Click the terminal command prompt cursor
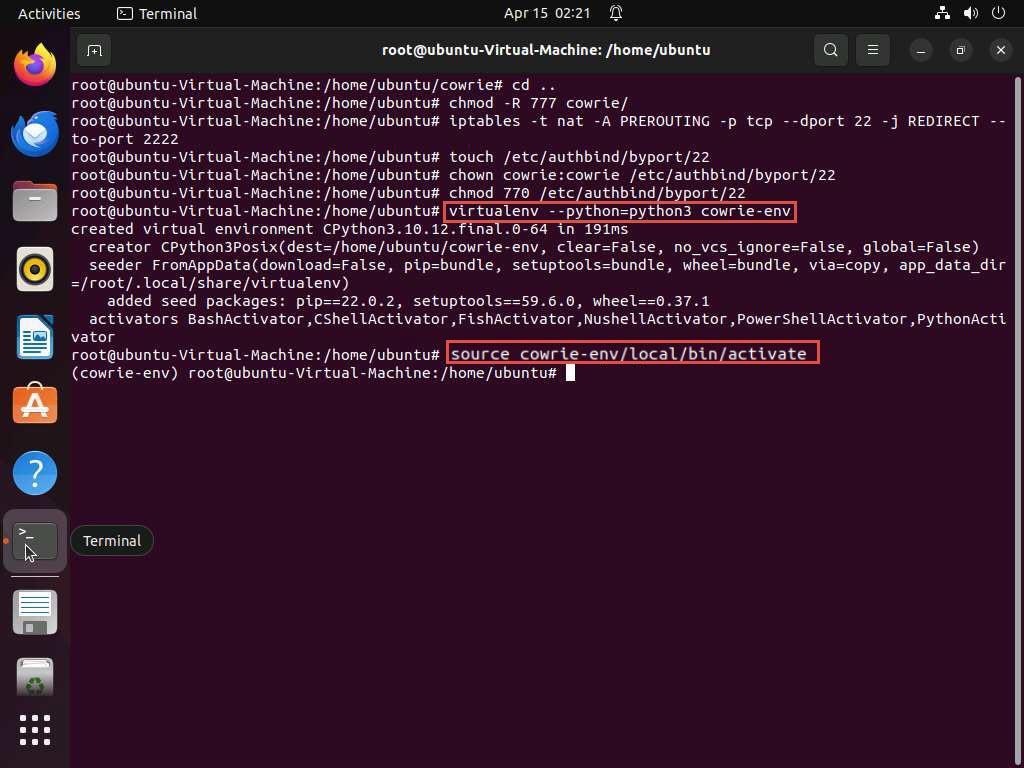This screenshot has height=768, width=1024. pyautogui.click(x=570, y=373)
